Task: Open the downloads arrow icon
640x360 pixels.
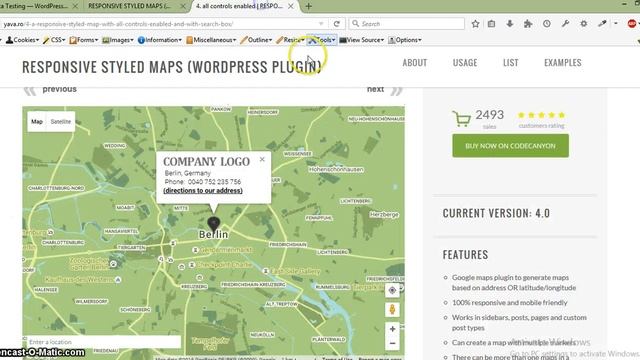Action: 510,24
